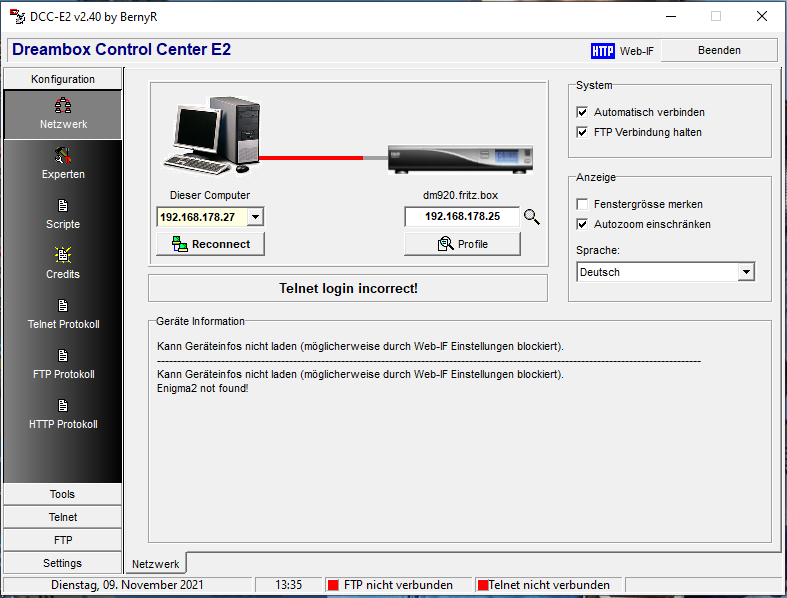Screen dimensions: 787x598
Task: Enable Fenstergrösse merken checkbox
Action: click(x=583, y=204)
